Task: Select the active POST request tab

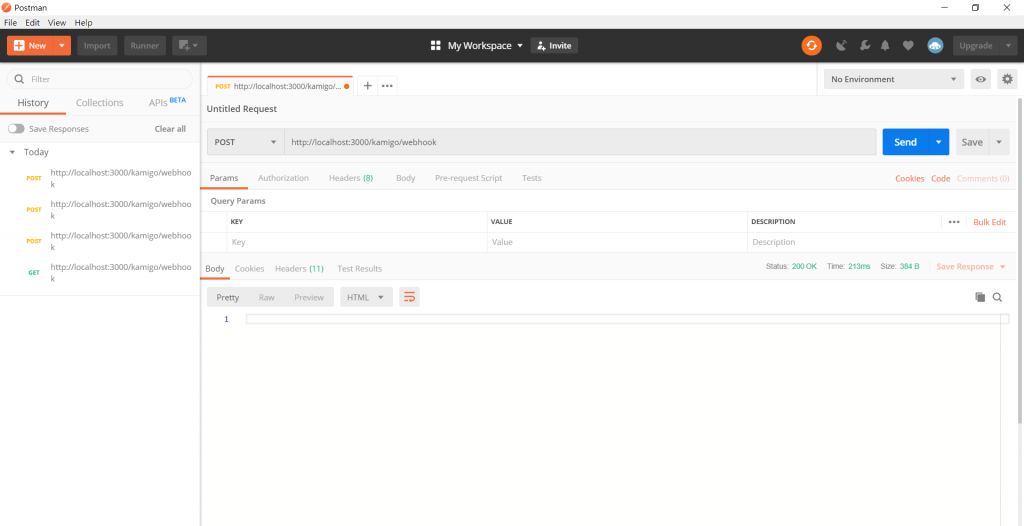Action: [280, 86]
